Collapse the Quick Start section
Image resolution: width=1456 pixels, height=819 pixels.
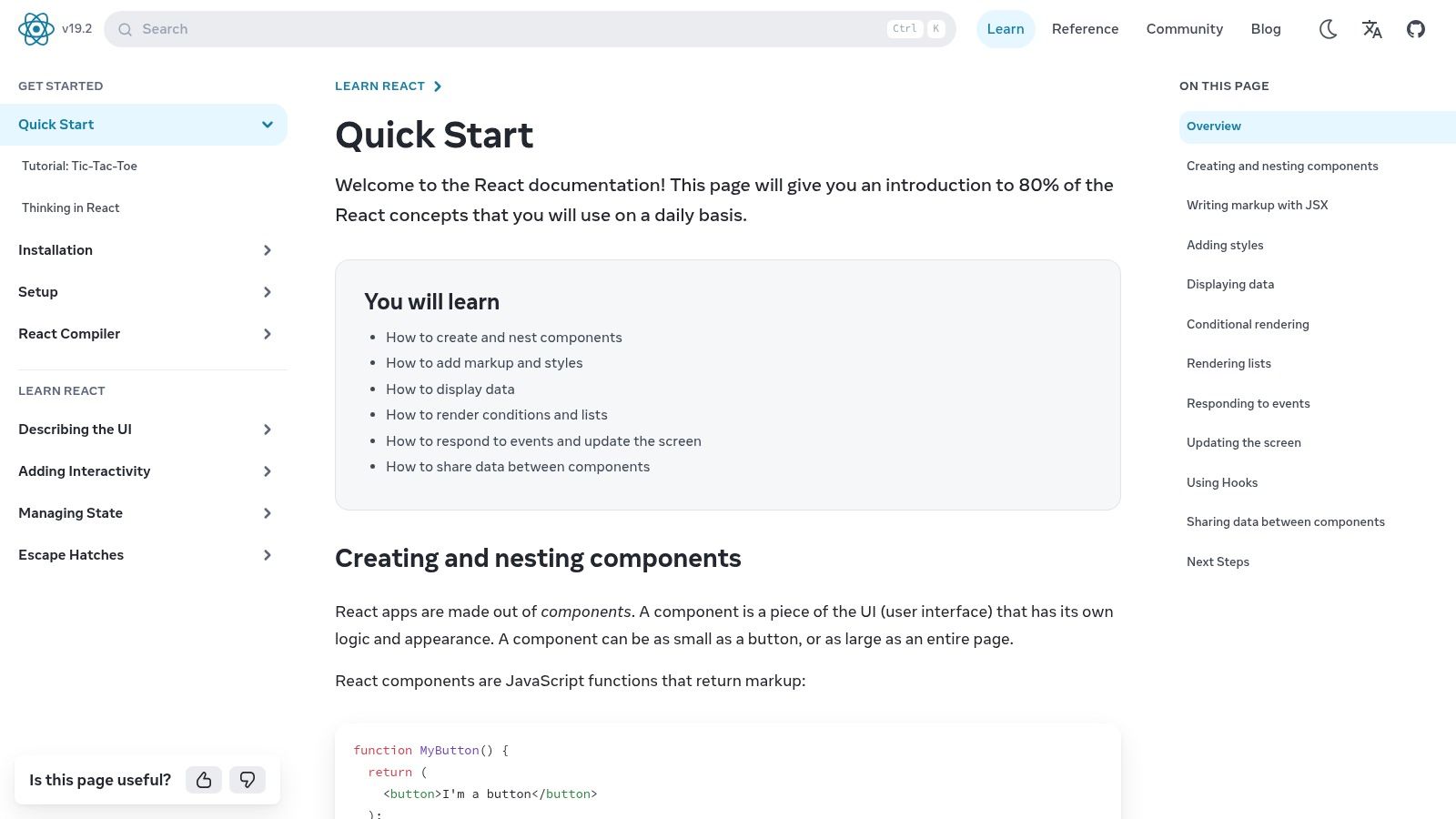(267, 124)
